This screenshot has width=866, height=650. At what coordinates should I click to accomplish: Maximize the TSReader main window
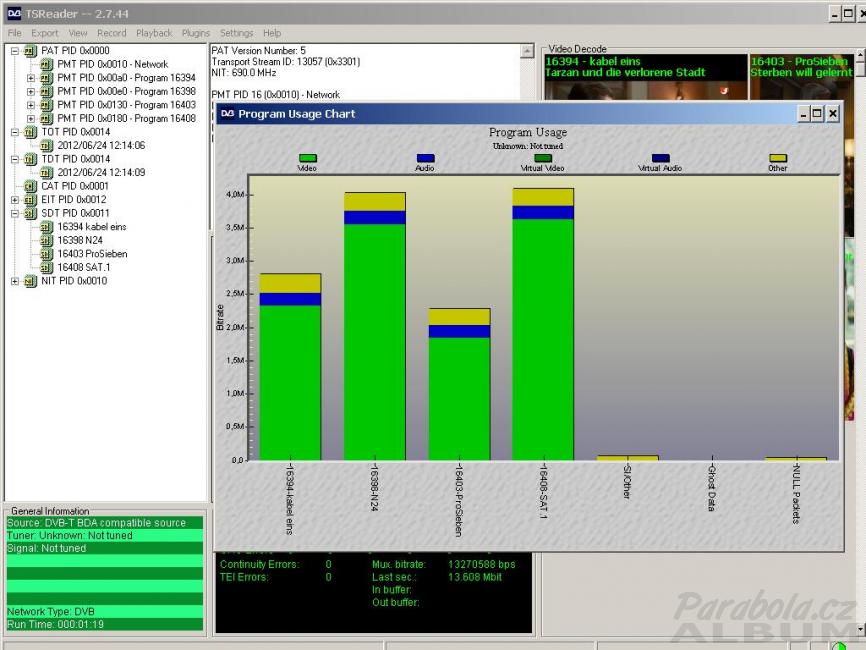coord(848,14)
